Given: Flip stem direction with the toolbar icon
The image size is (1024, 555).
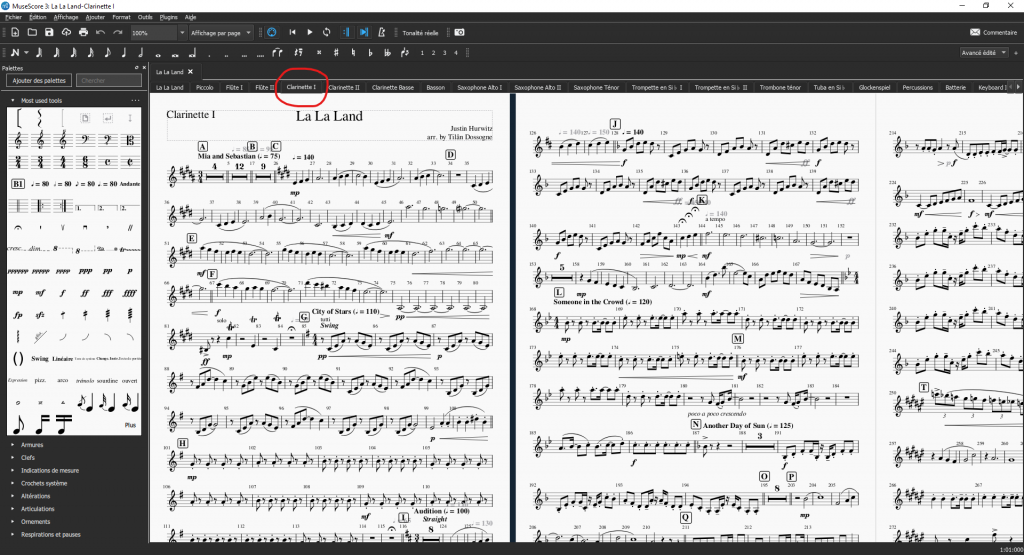Looking at the screenshot, I should (404, 53).
